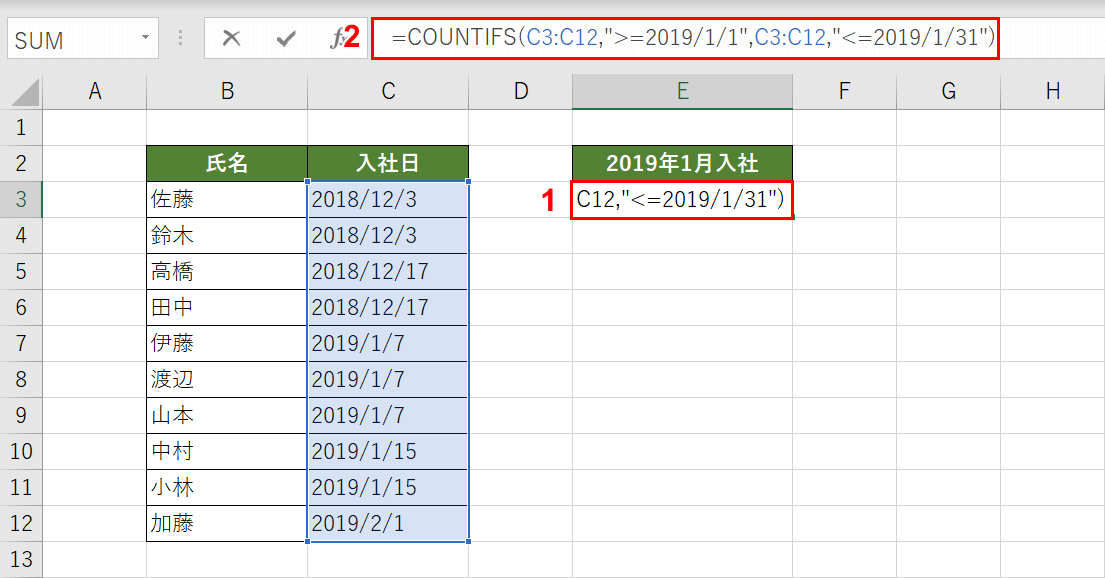
Task: Click date 2019/1/15 in 小林's row
Action: click(388, 487)
